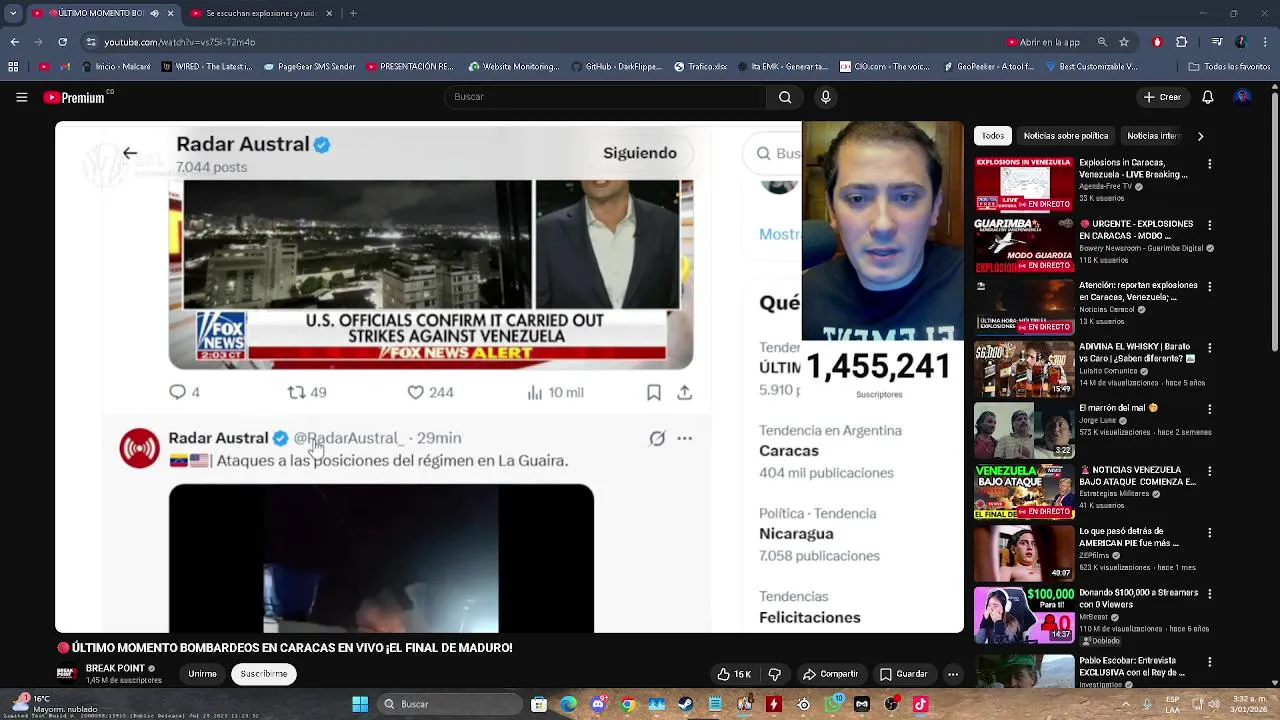Viewport: 1280px width, 720px height.
Task: Open Donando $100,000 a Streamers thumbnail
Action: pyautogui.click(x=1024, y=616)
